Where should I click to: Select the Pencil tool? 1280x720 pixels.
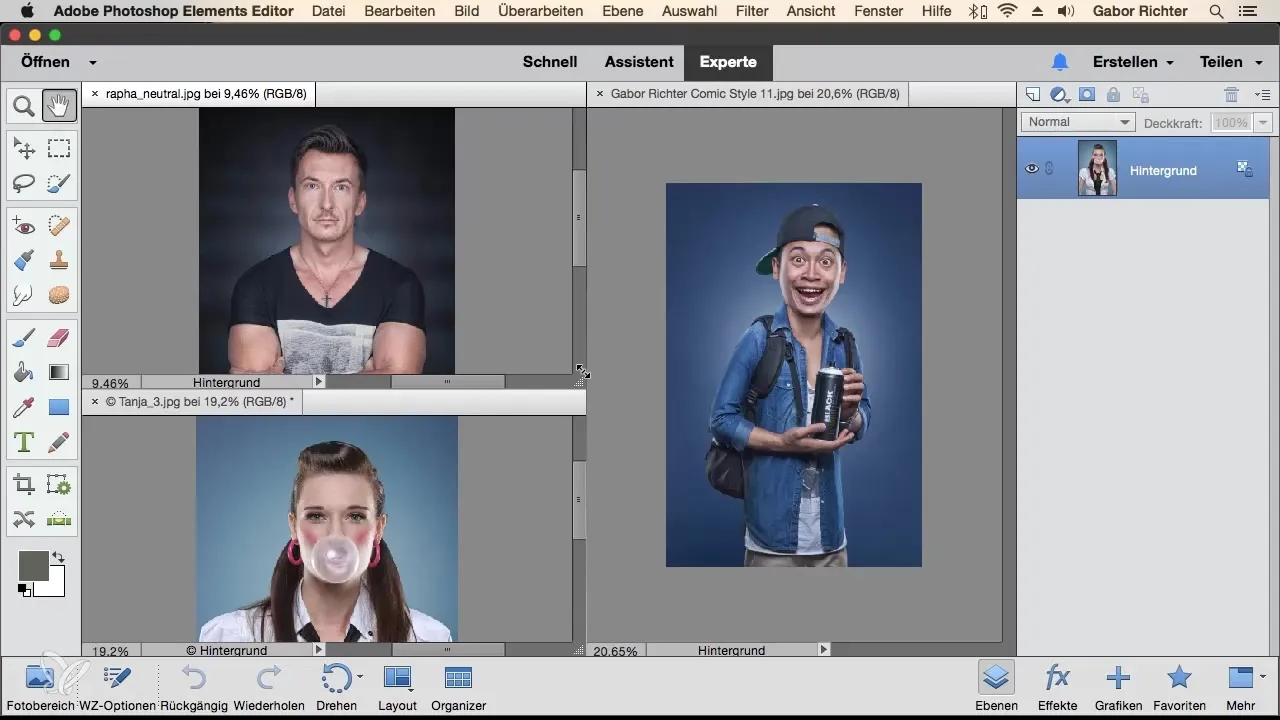point(59,441)
